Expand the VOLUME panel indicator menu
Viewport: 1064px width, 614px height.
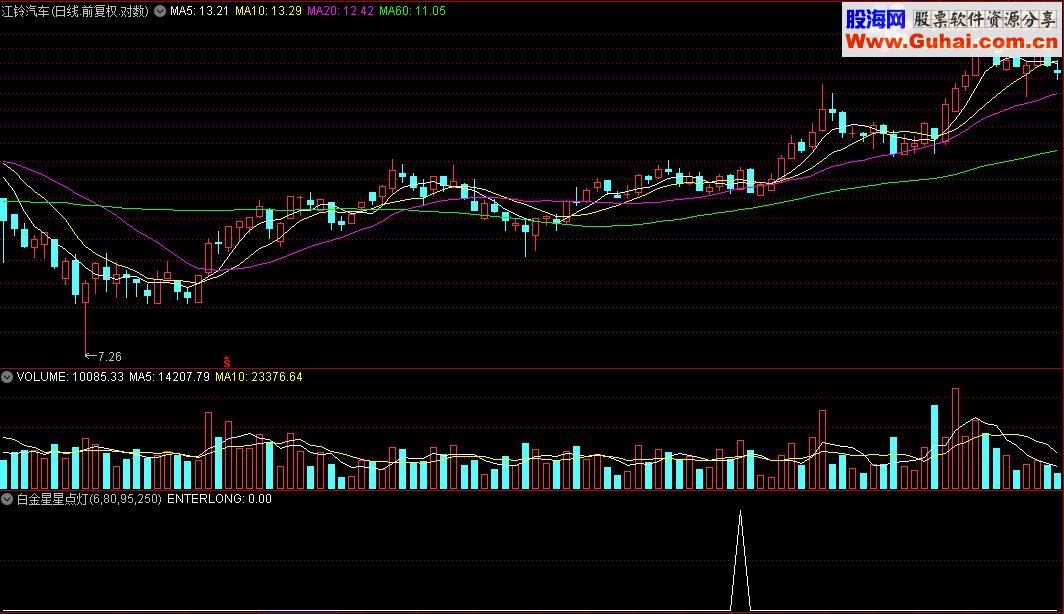(x=7, y=377)
